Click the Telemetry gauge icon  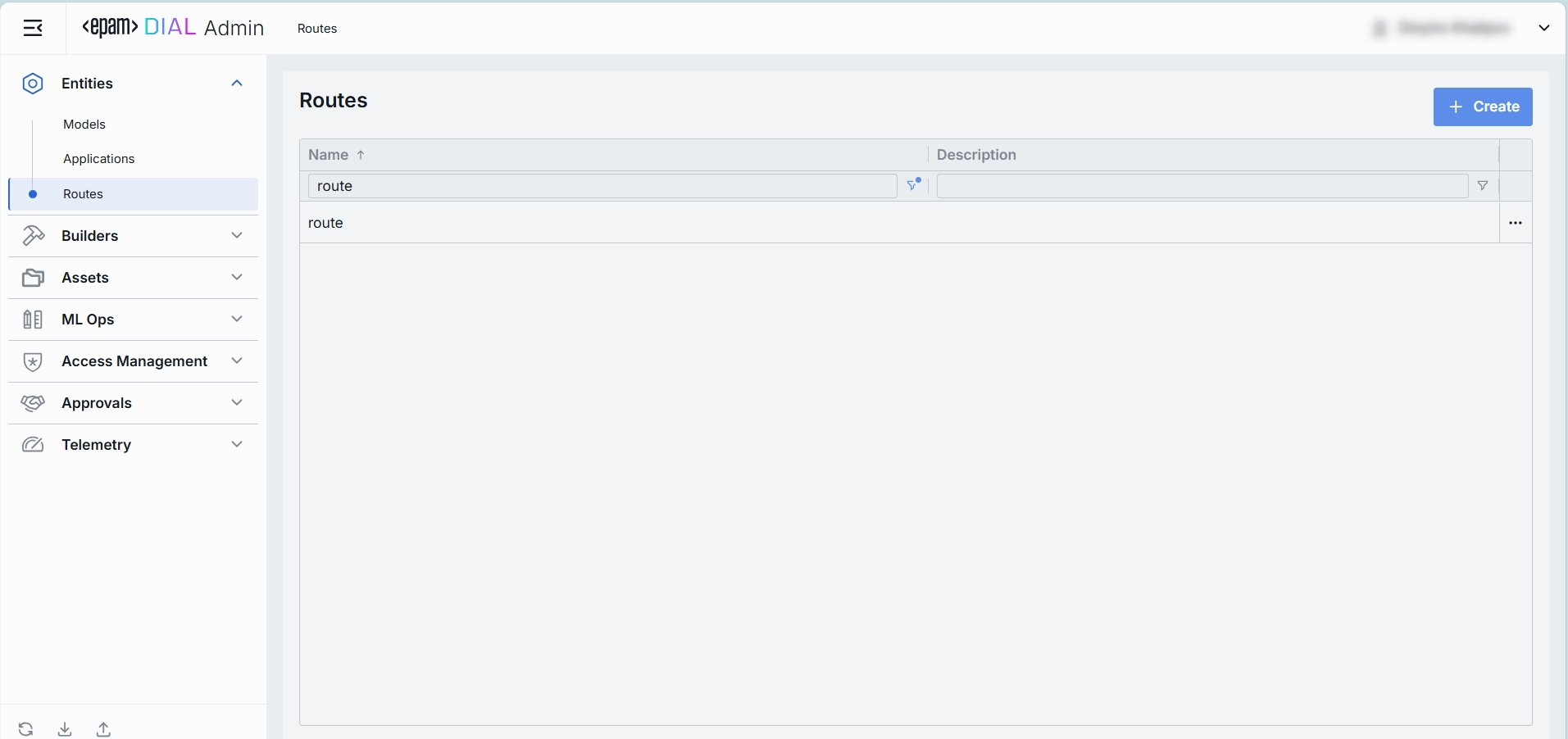[x=33, y=445]
